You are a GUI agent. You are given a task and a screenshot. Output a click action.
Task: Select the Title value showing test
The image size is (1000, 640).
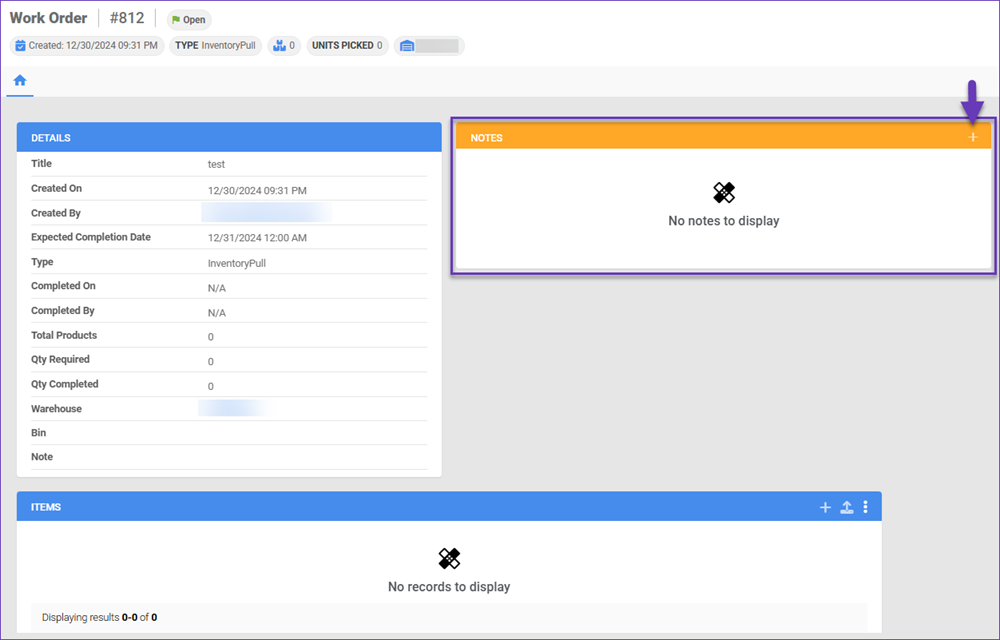click(x=216, y=163)
